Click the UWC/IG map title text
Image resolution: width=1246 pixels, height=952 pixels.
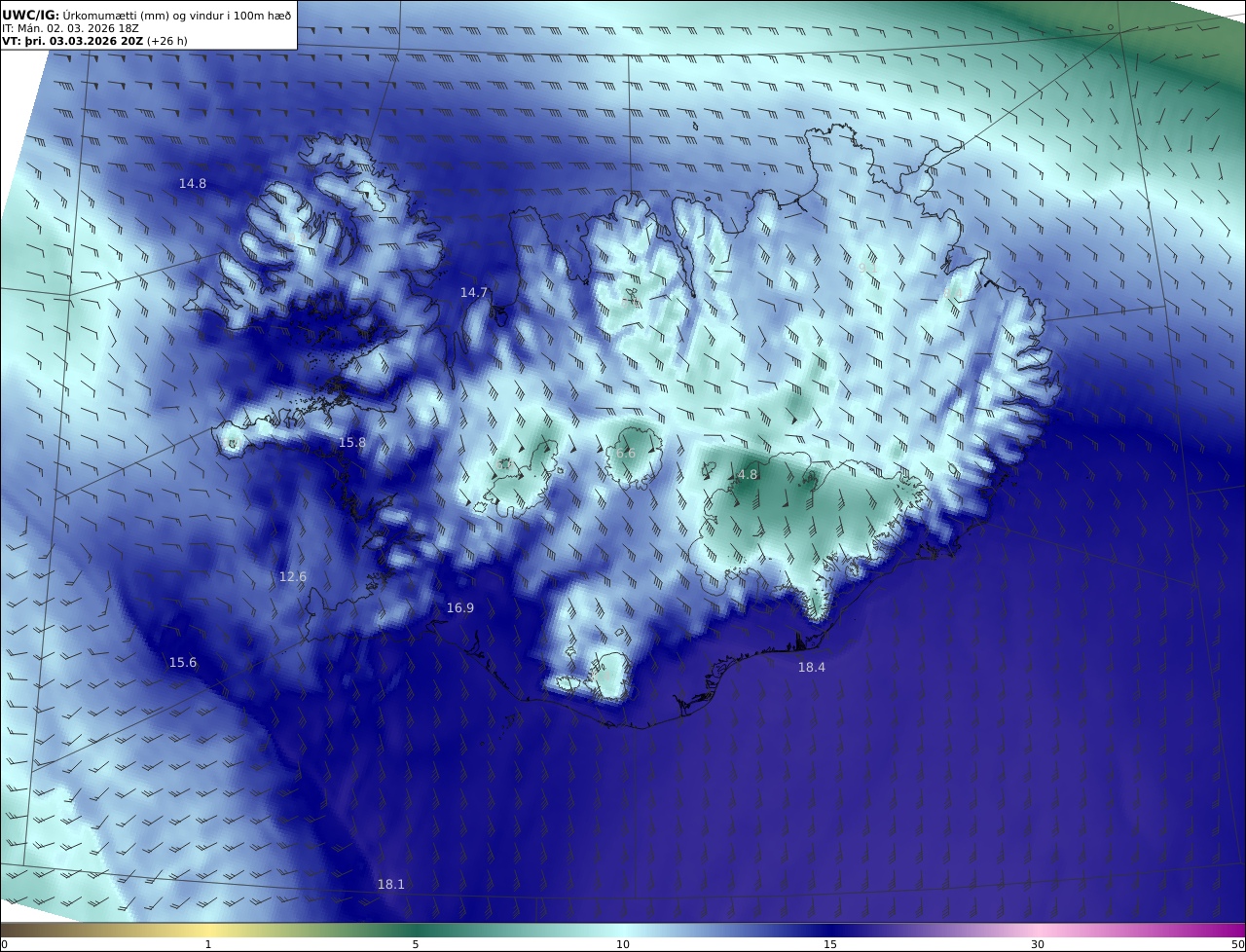pos(146,15)
